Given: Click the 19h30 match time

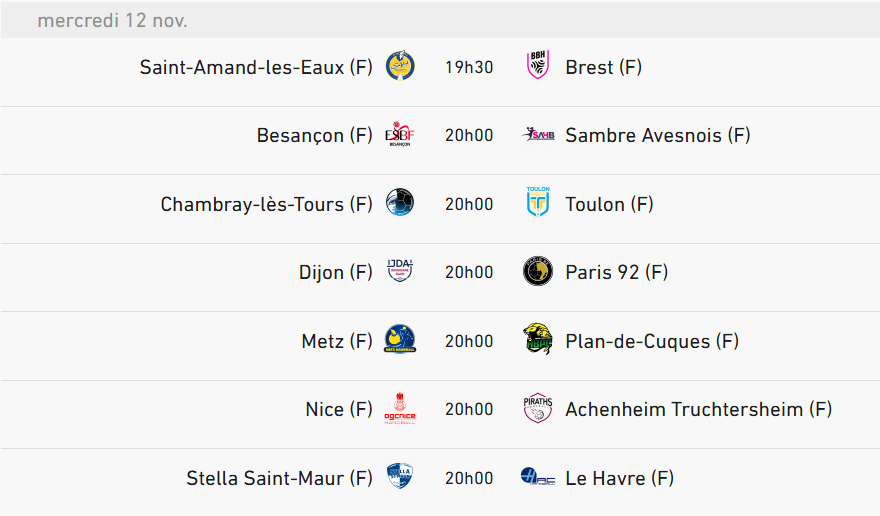Looking at the screenshot, I should coord(469,67).
